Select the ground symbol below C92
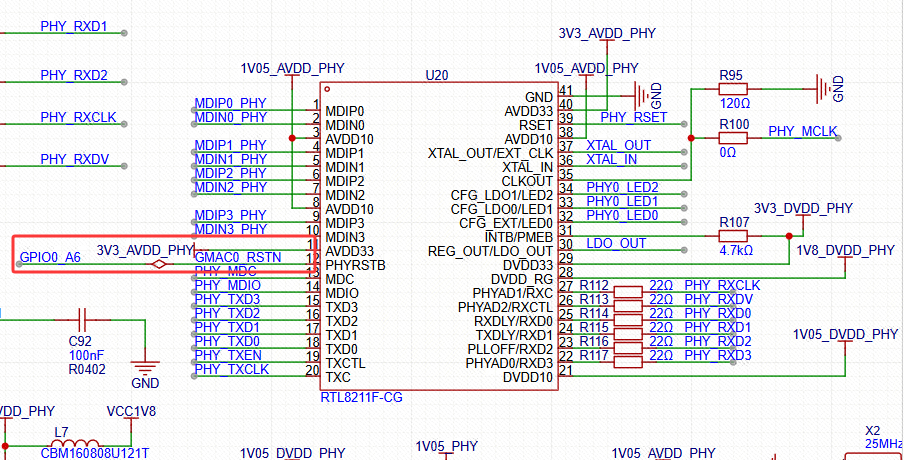The height and width of the screenshot is (460, 904). click(x=145, y=367)
